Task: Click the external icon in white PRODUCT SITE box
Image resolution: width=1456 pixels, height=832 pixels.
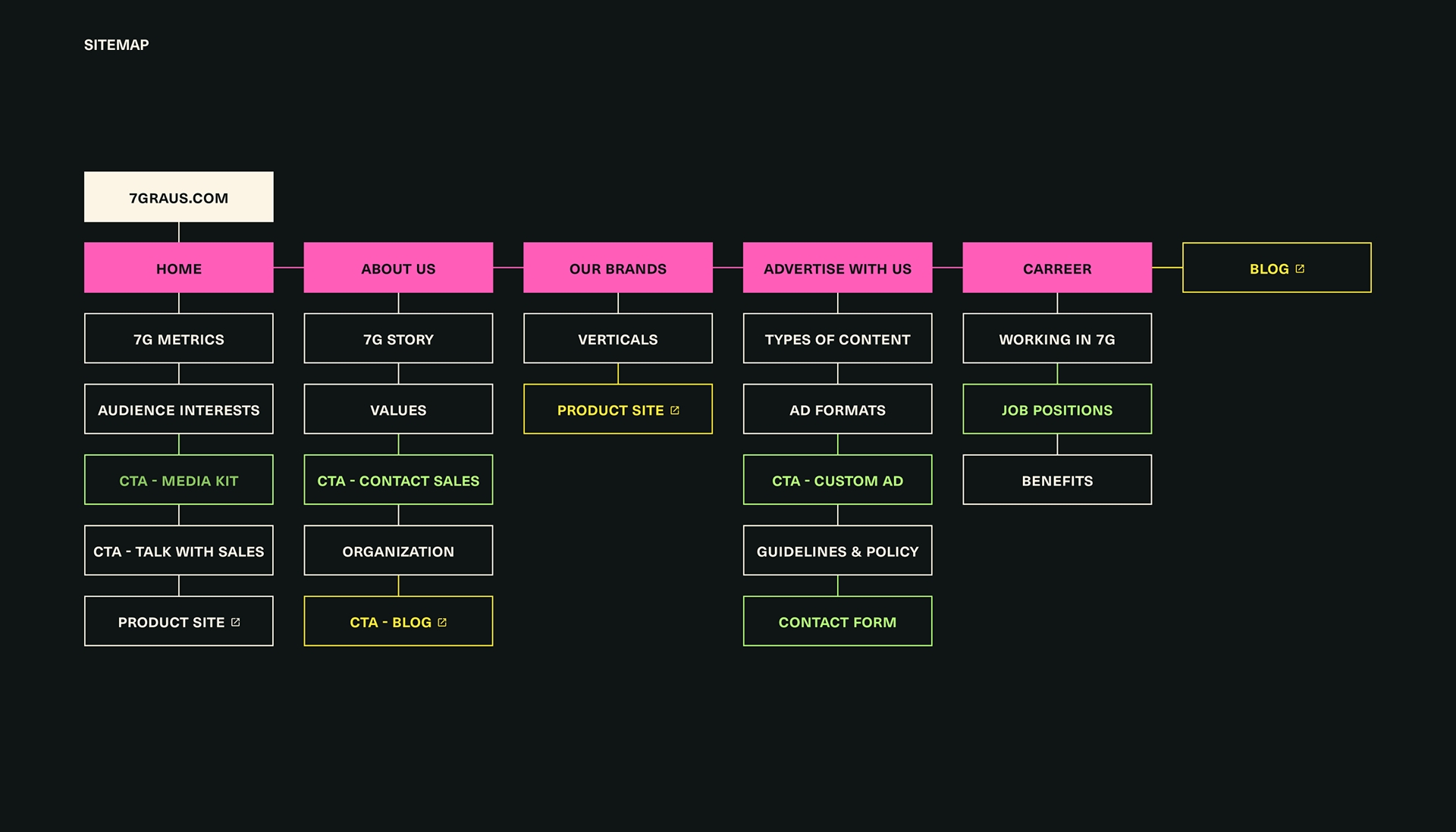Action: click(236, 622)
